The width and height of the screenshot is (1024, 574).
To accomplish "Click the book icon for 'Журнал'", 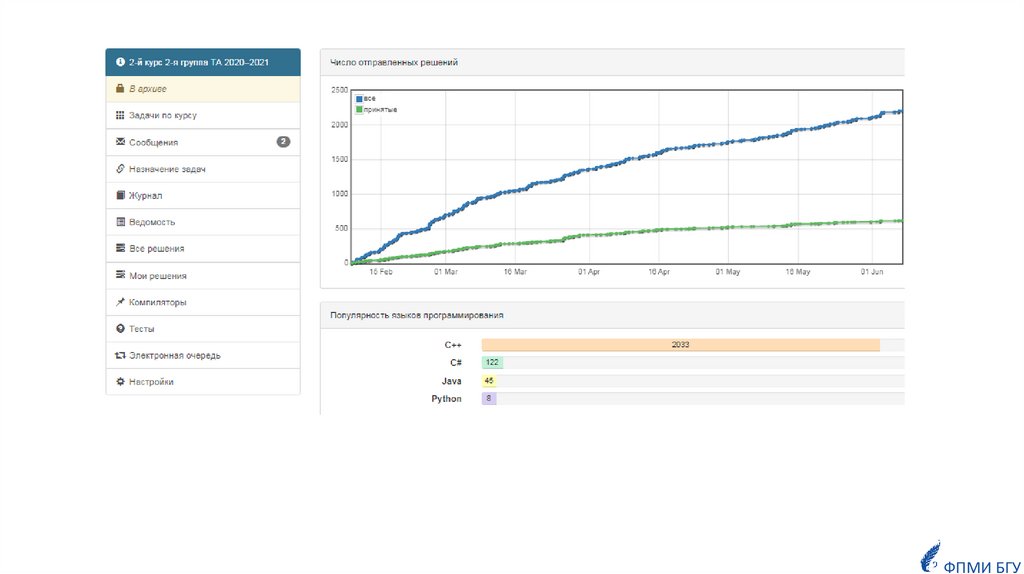I will pos(120,195).
